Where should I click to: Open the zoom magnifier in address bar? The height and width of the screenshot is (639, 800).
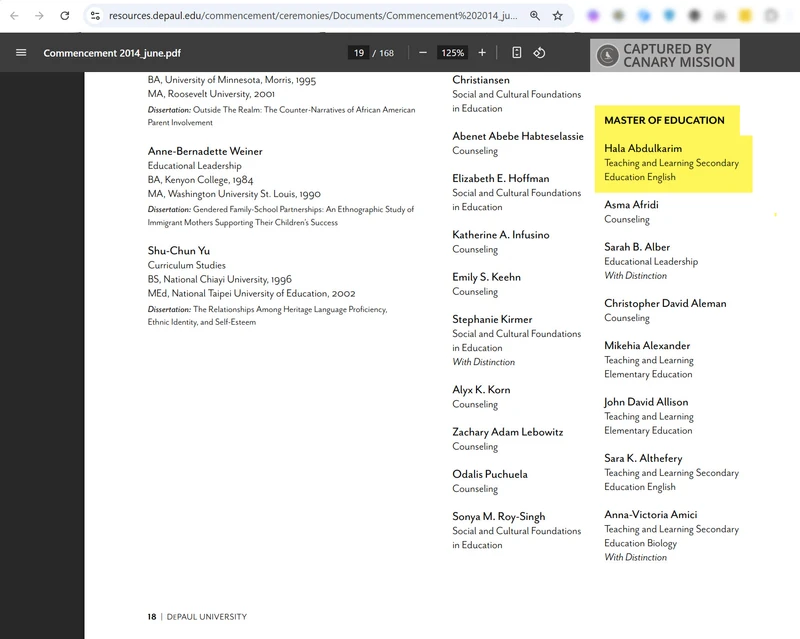(535, 16)
